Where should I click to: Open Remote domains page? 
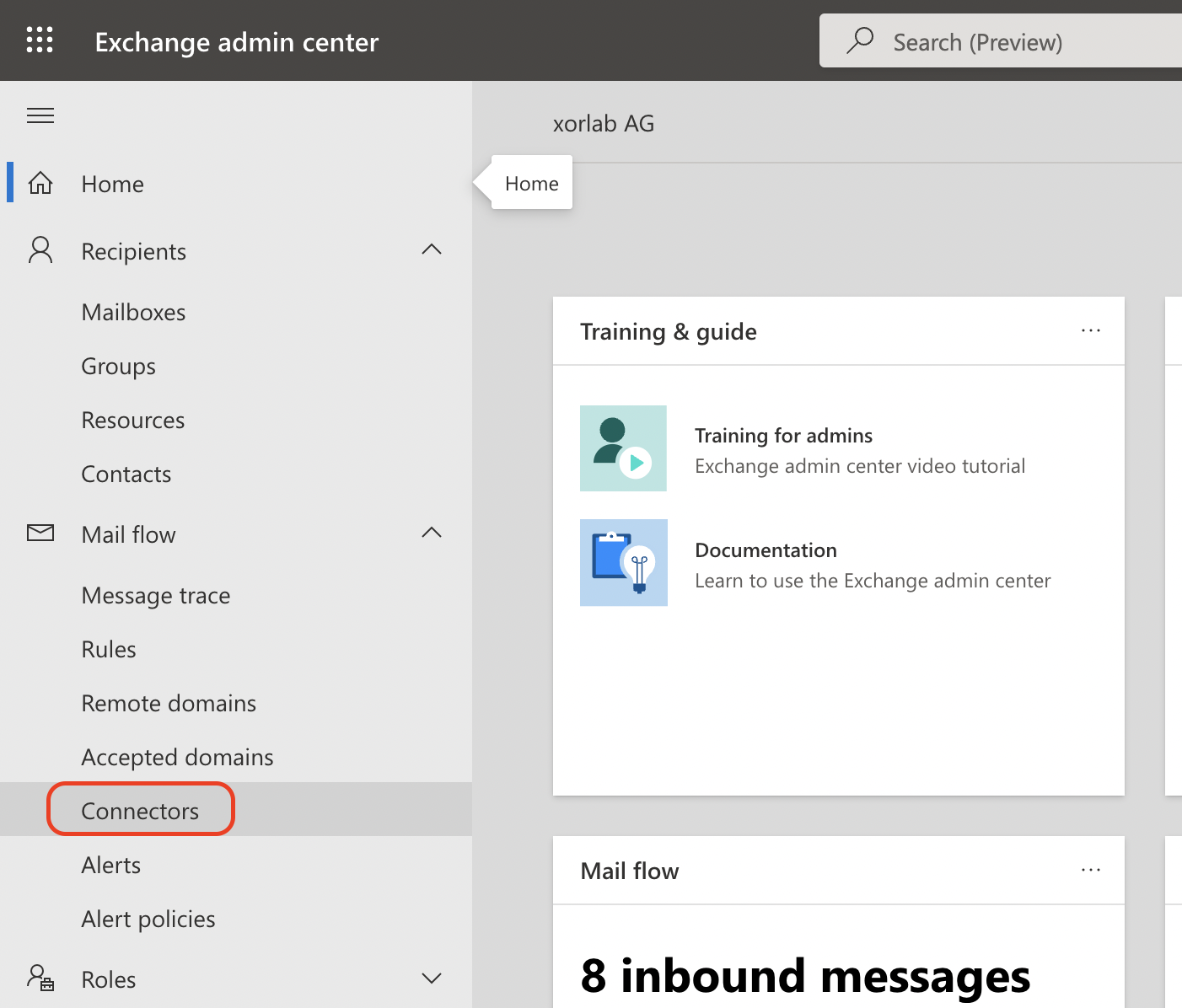click(x=169, y=704)
